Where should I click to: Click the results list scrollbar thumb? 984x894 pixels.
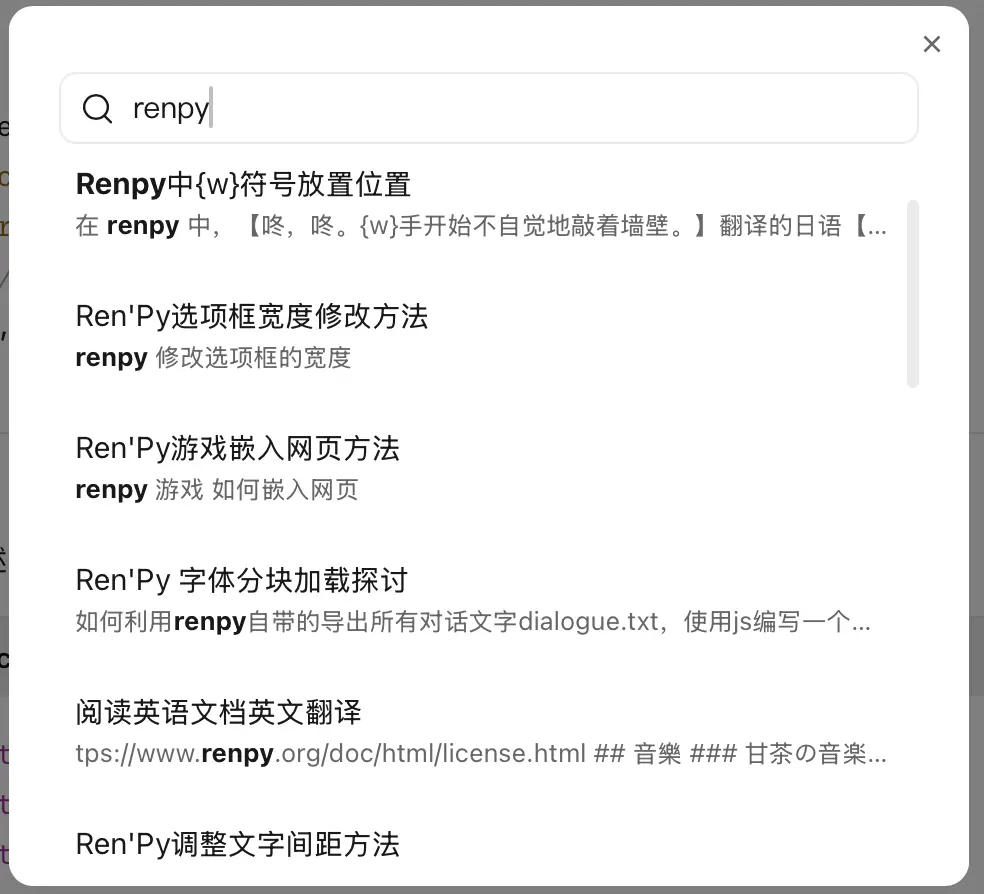click(912, 292)
